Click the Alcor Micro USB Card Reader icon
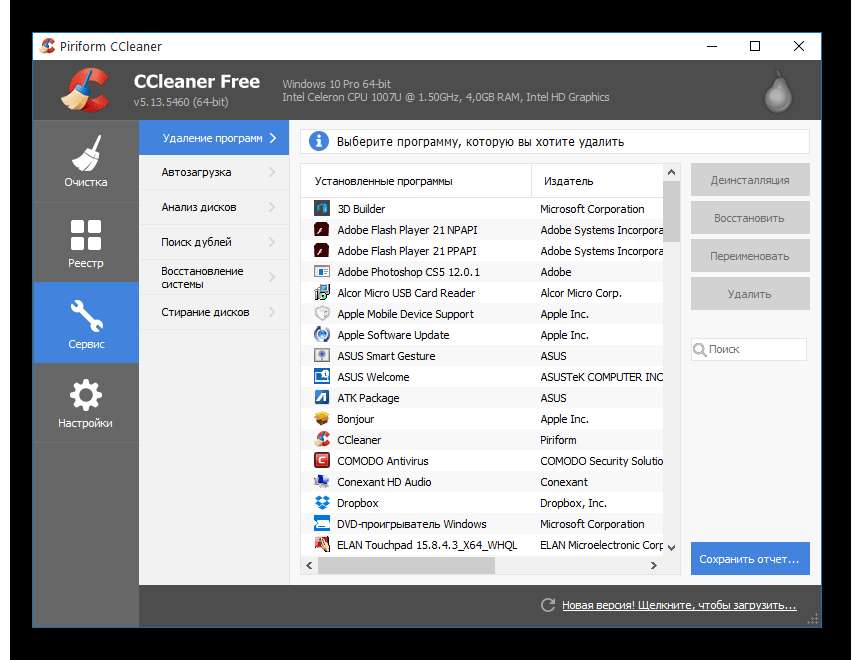Screen dimensions: 854x660 [321, 292]
